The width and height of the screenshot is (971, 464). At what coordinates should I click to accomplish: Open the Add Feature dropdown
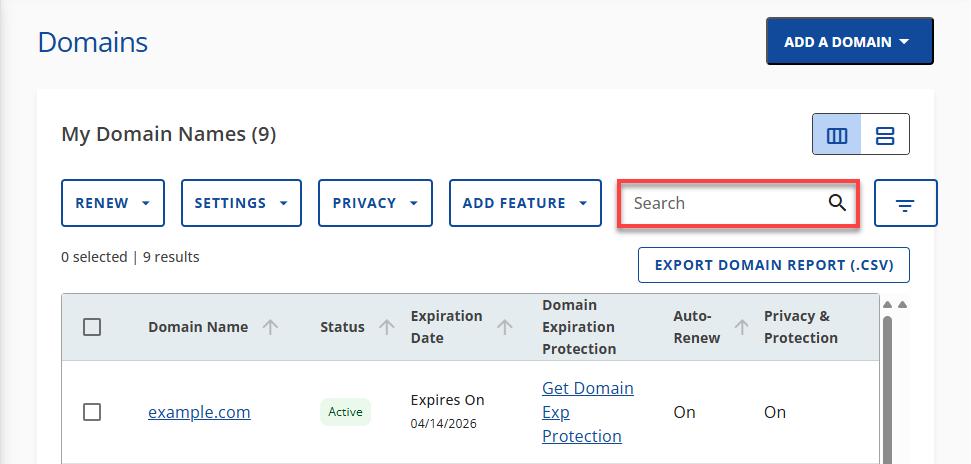525,203
